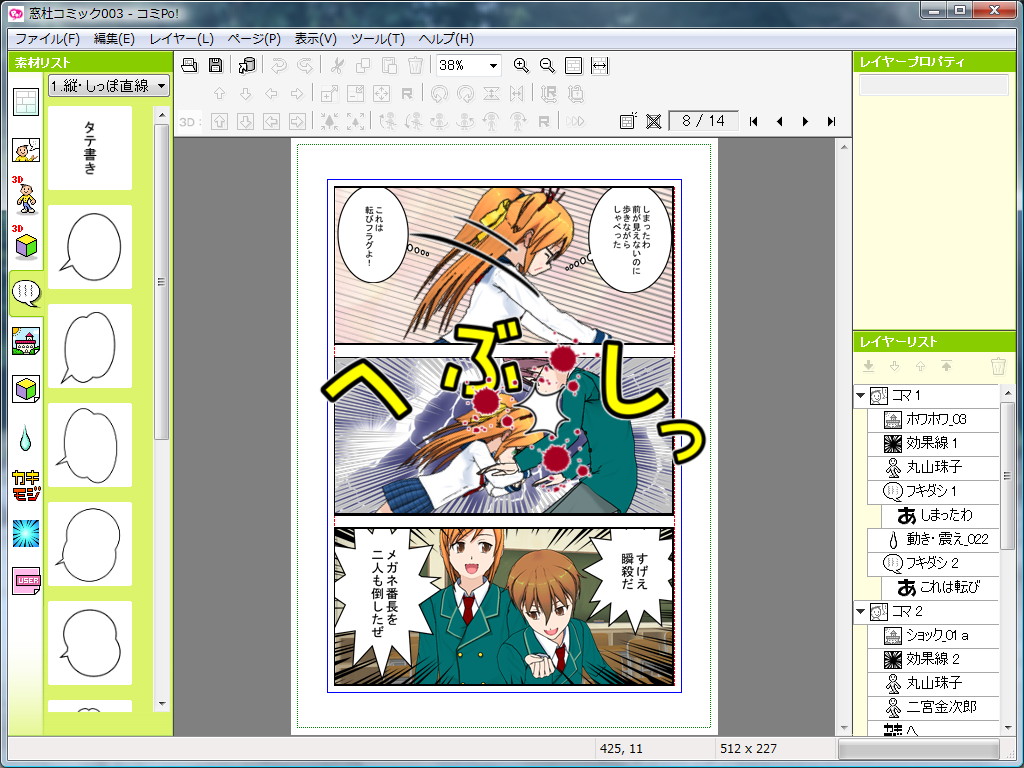Select the しまったわ text layer
Screen dimensions: 1024x768
[x=940, y=516]
